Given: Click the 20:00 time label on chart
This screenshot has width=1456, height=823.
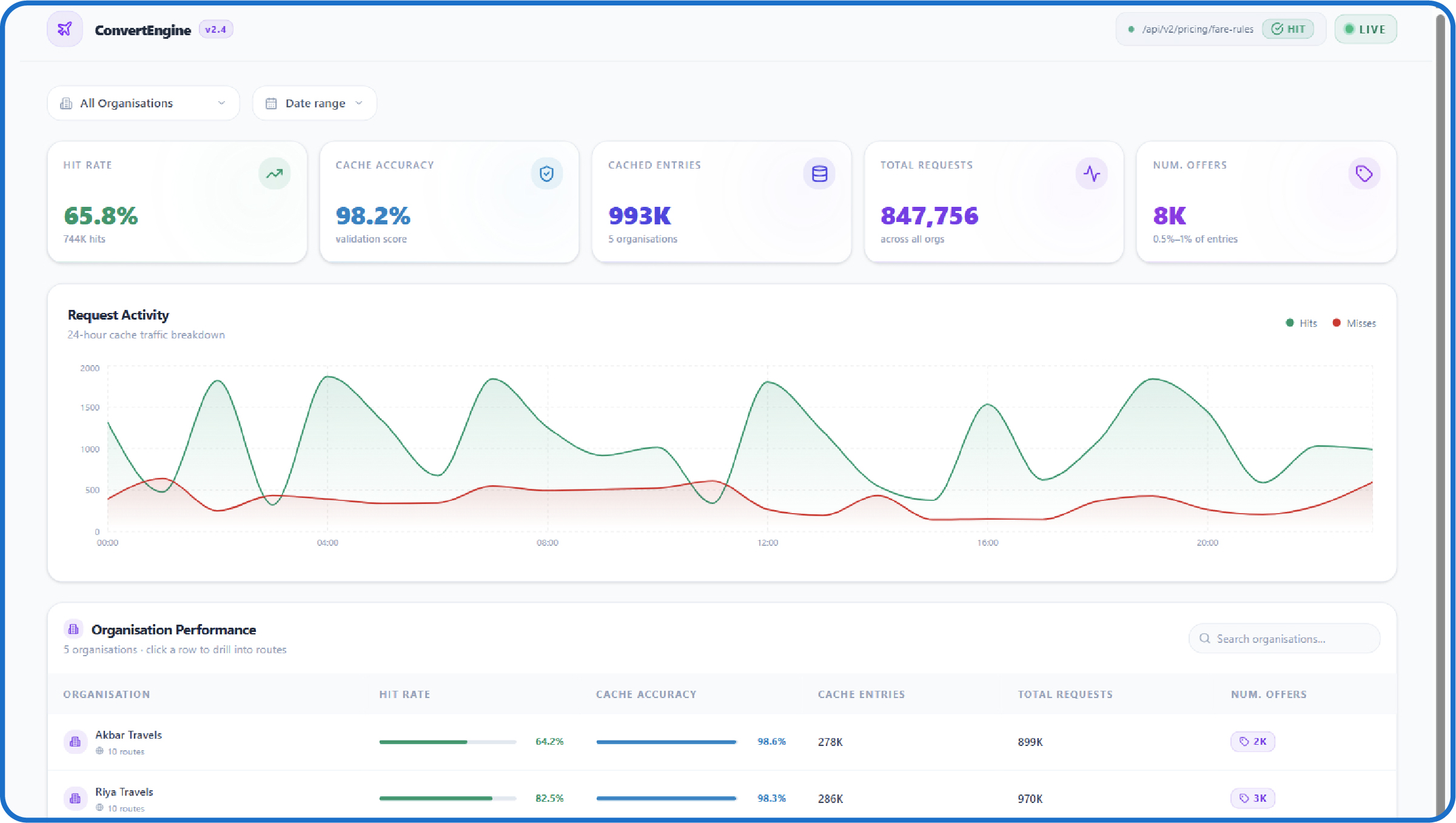Looking at the screenshot, I should 1207,543.
